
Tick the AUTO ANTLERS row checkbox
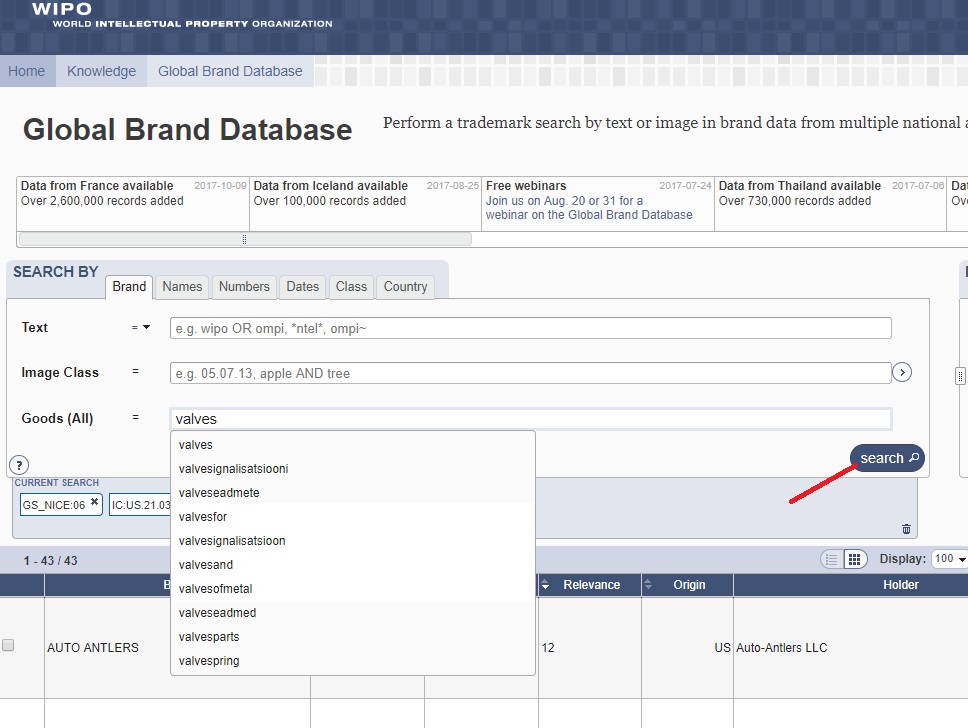pos(8,646)
